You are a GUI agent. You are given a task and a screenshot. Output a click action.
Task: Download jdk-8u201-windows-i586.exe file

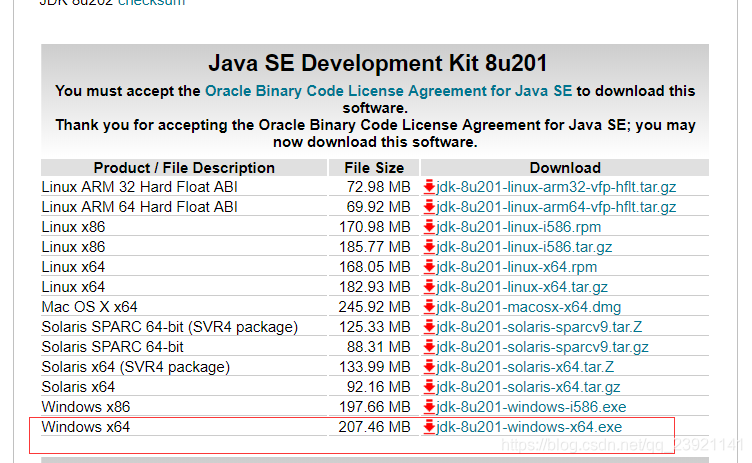(x=531, y=407)
